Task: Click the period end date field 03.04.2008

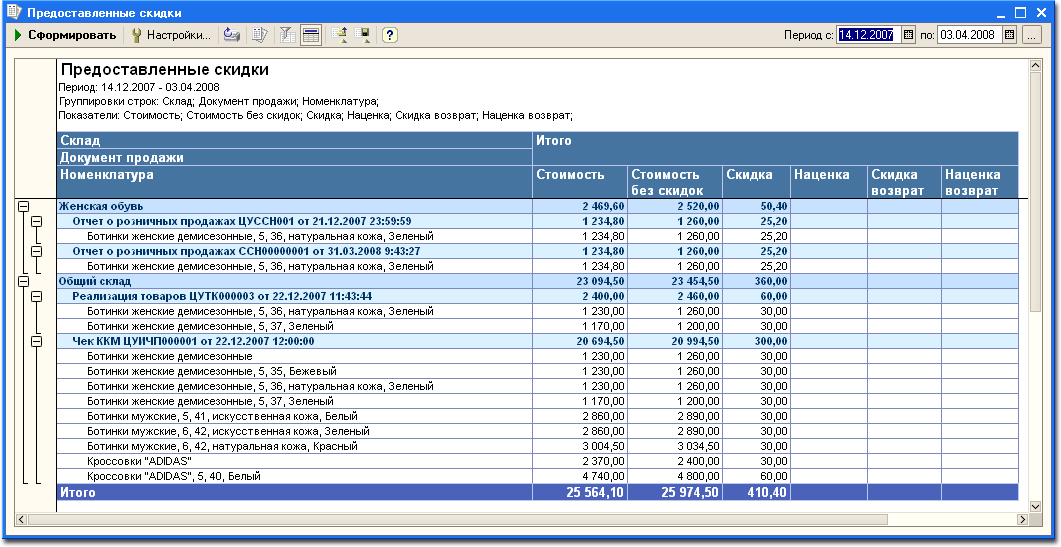Action: pyautogui.click(x=970, y=35)
